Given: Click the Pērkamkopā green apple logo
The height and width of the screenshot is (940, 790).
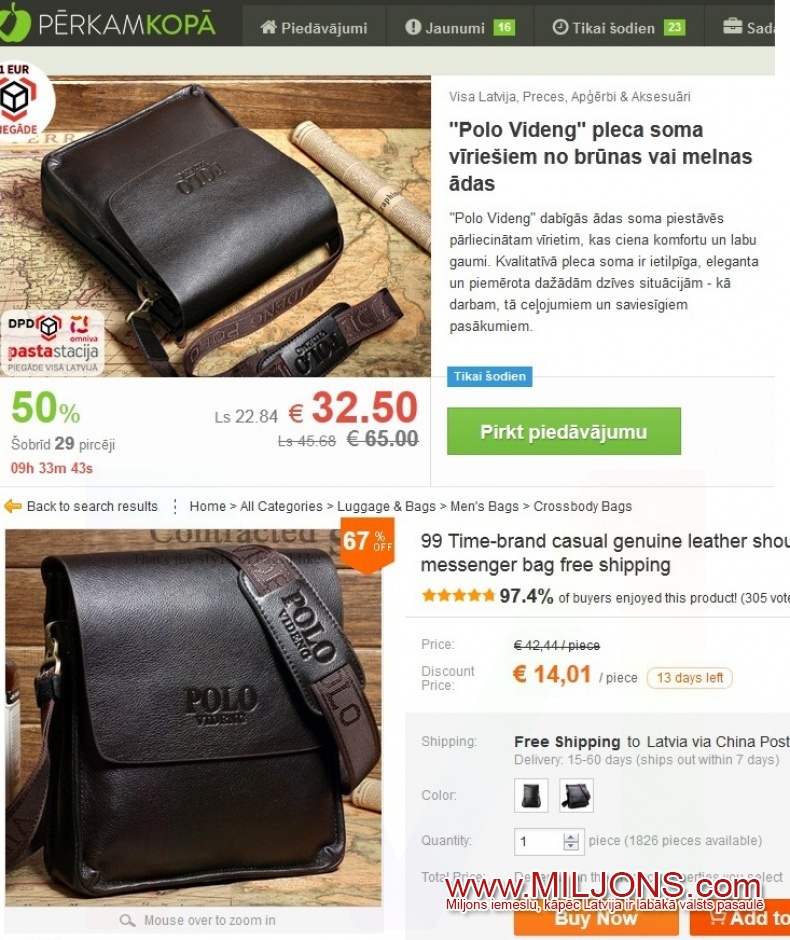Looking at the screenshot, I should coord(13,23).
